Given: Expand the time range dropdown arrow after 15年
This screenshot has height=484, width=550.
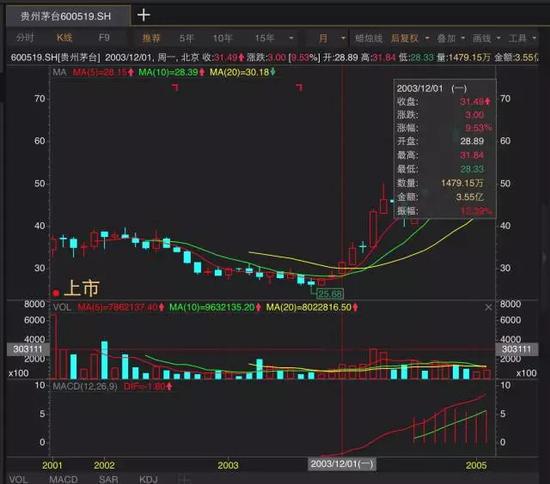Looking at the screenshot, I should tap(291, 38).
